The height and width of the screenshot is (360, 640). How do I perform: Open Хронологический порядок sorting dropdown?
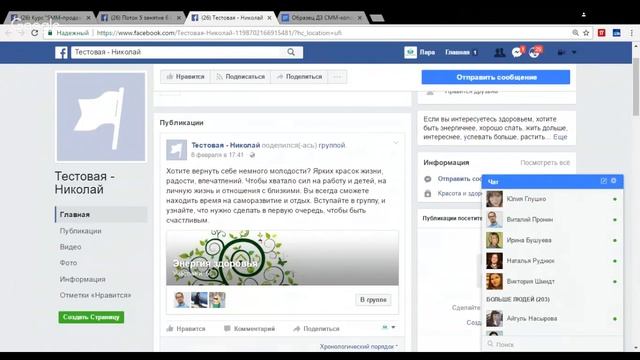(x=358, y=347)
